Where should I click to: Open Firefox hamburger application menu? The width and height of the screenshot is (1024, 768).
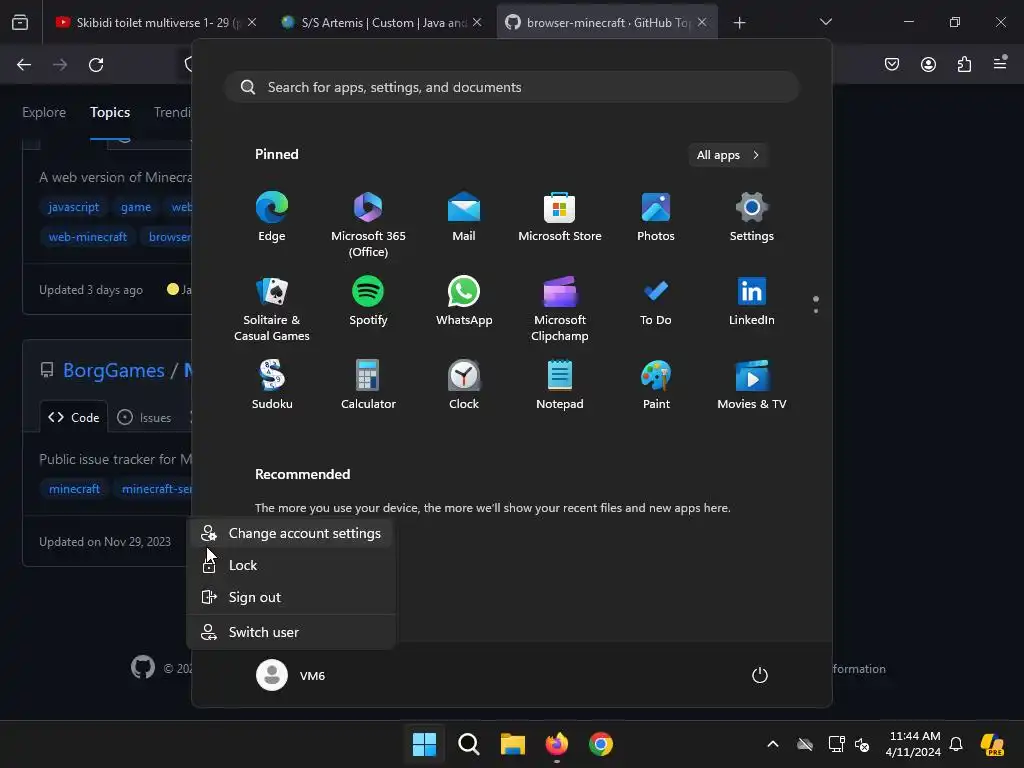[x=1000, y=63]
